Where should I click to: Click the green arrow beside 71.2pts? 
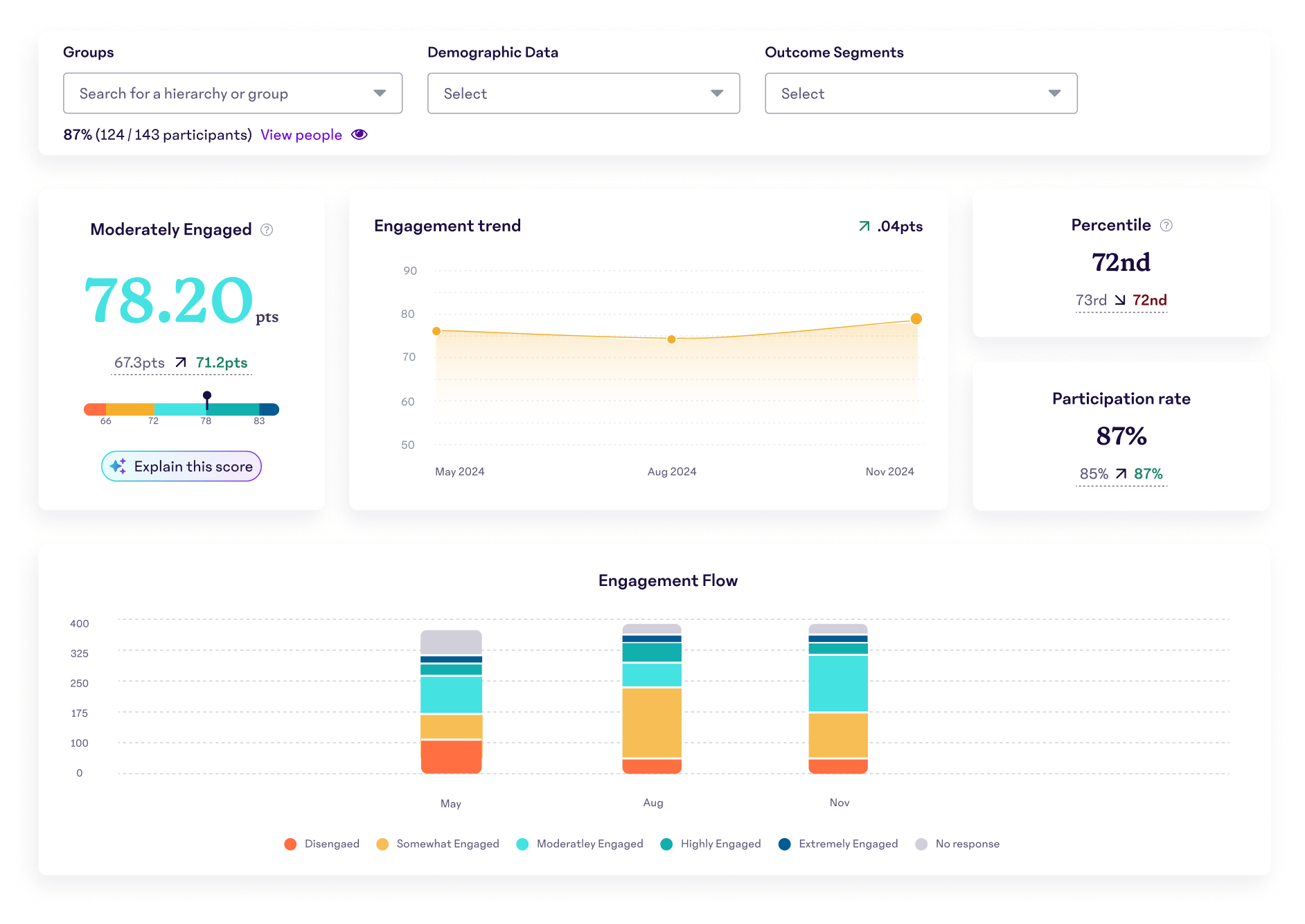[179, 362]
